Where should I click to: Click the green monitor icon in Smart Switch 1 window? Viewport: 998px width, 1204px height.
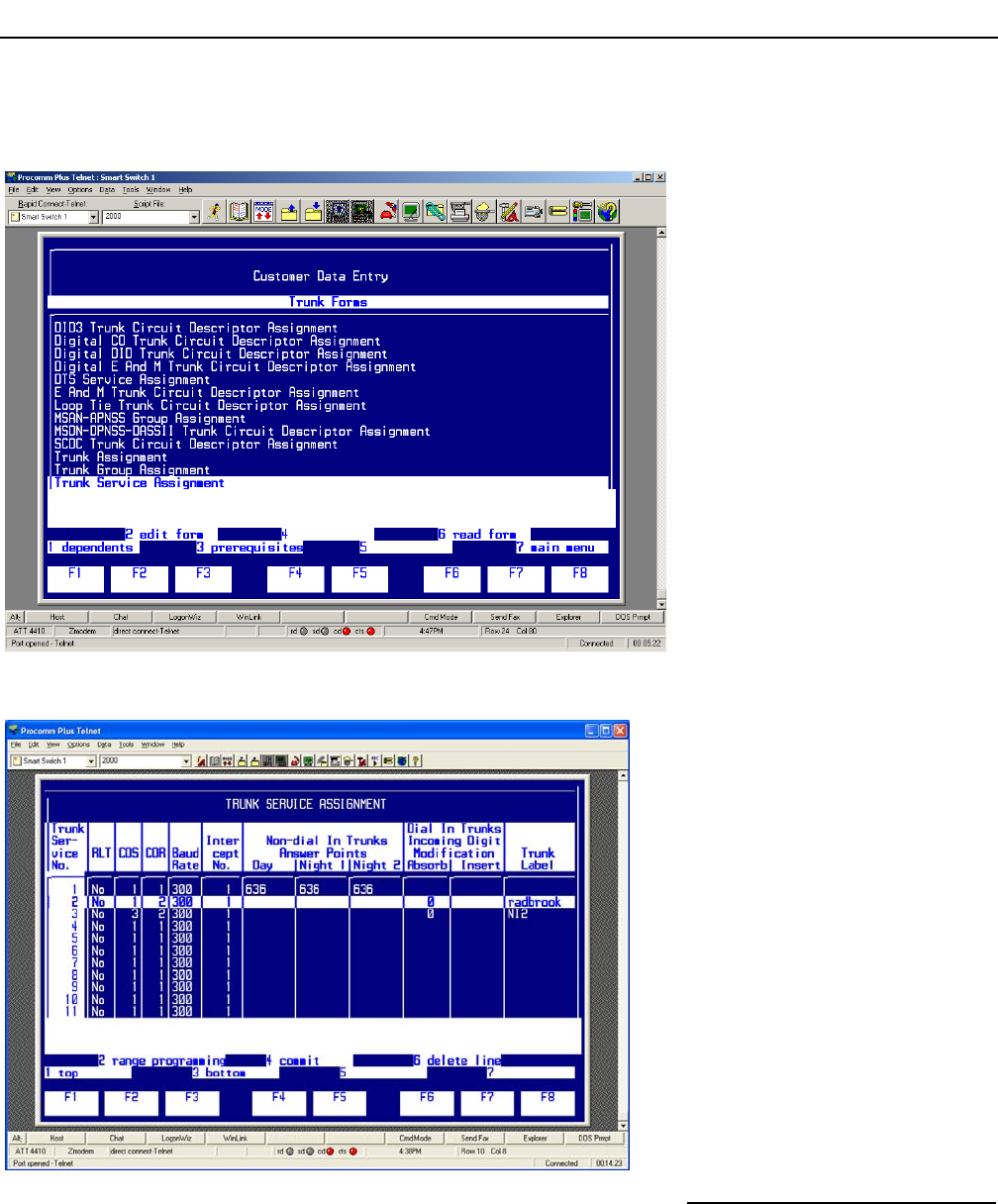tap(410, 214)
